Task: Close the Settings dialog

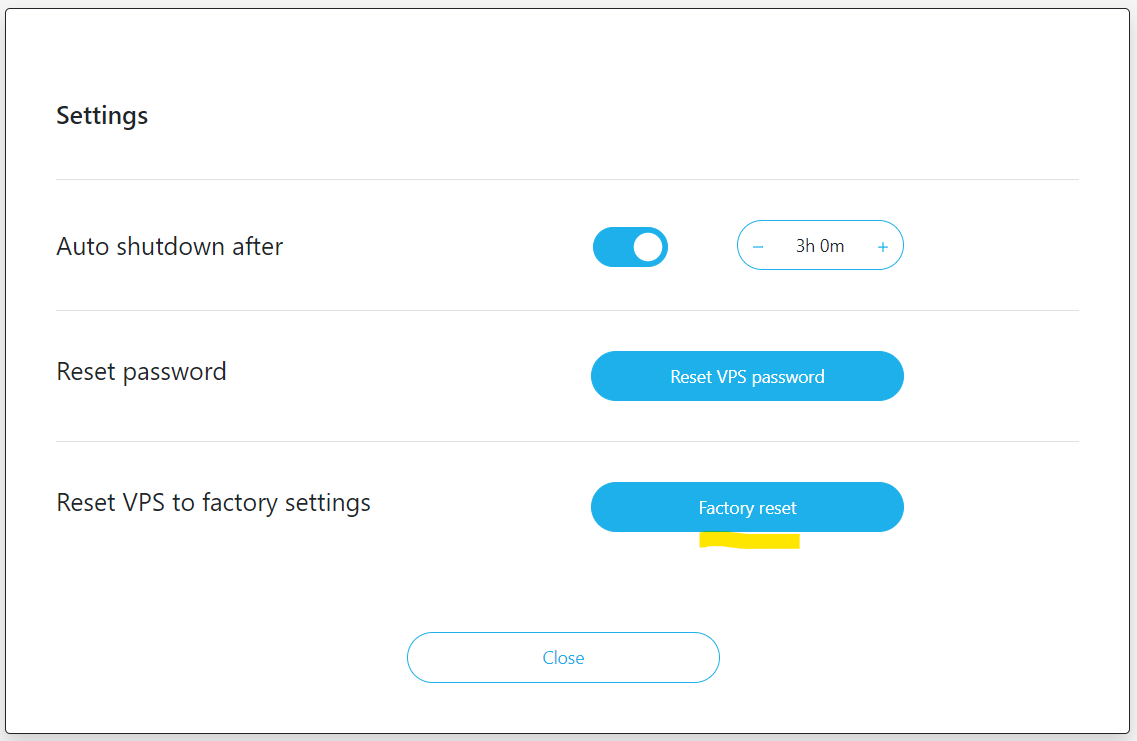Action: point(563,657)
